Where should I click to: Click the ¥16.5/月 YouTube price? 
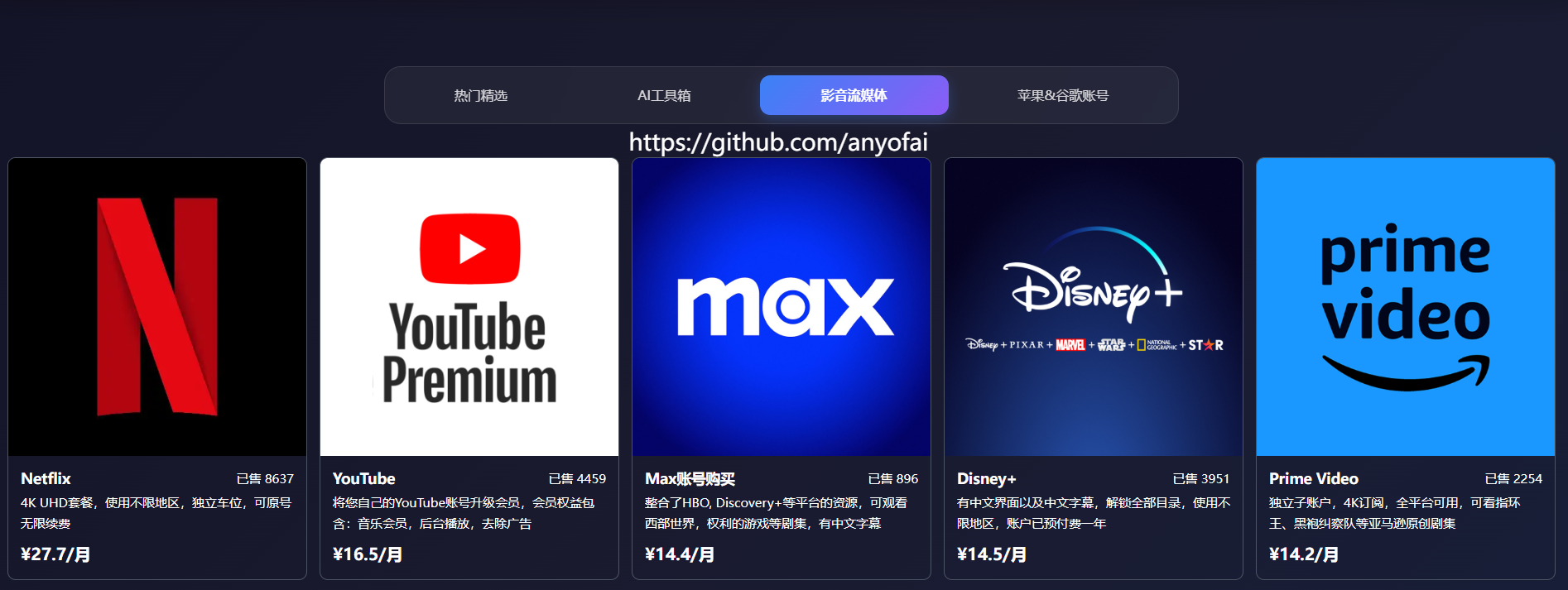point(368,554)
